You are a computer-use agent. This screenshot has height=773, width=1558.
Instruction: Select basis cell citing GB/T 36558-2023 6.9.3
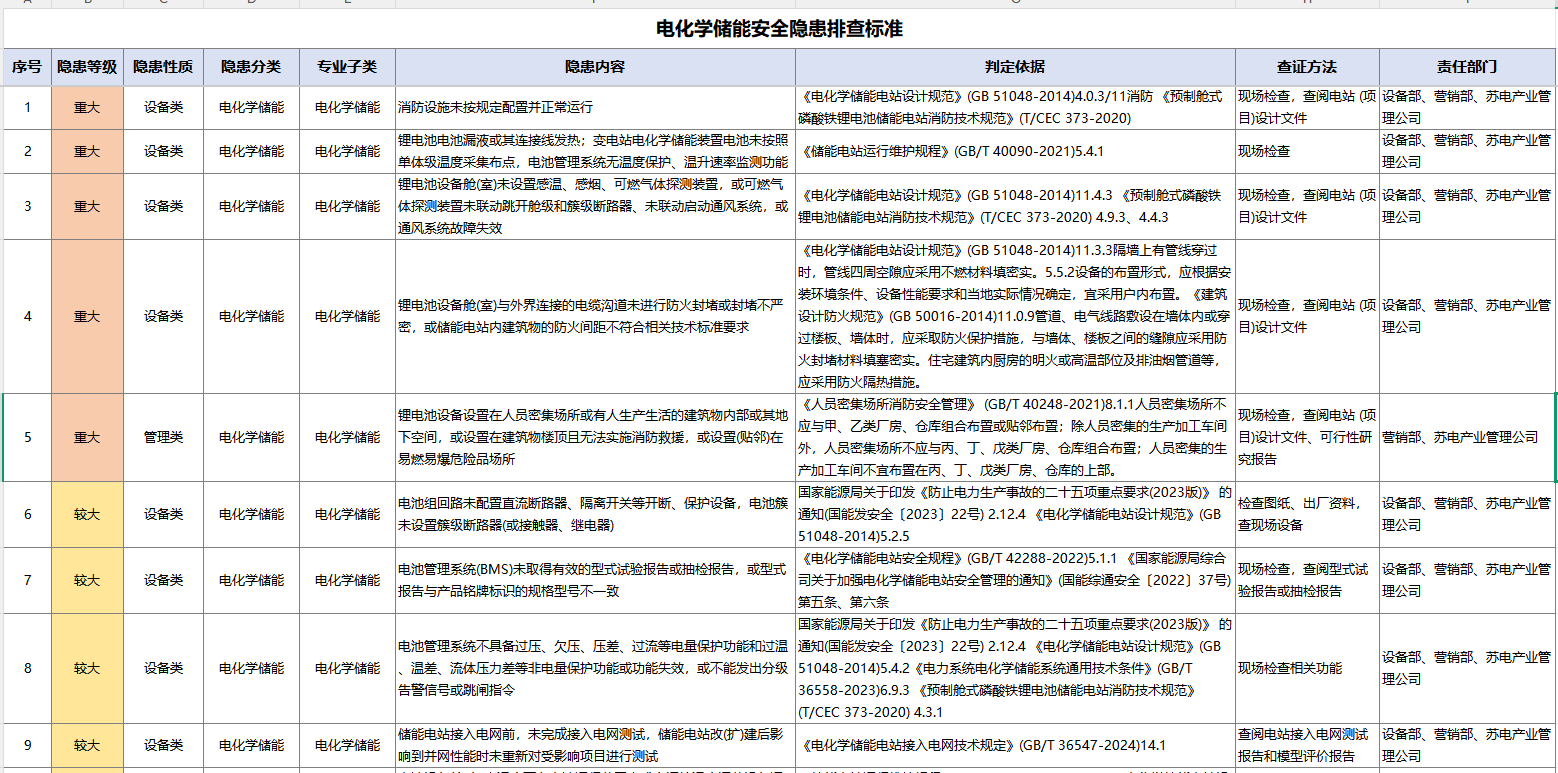tap(1015, 668)
